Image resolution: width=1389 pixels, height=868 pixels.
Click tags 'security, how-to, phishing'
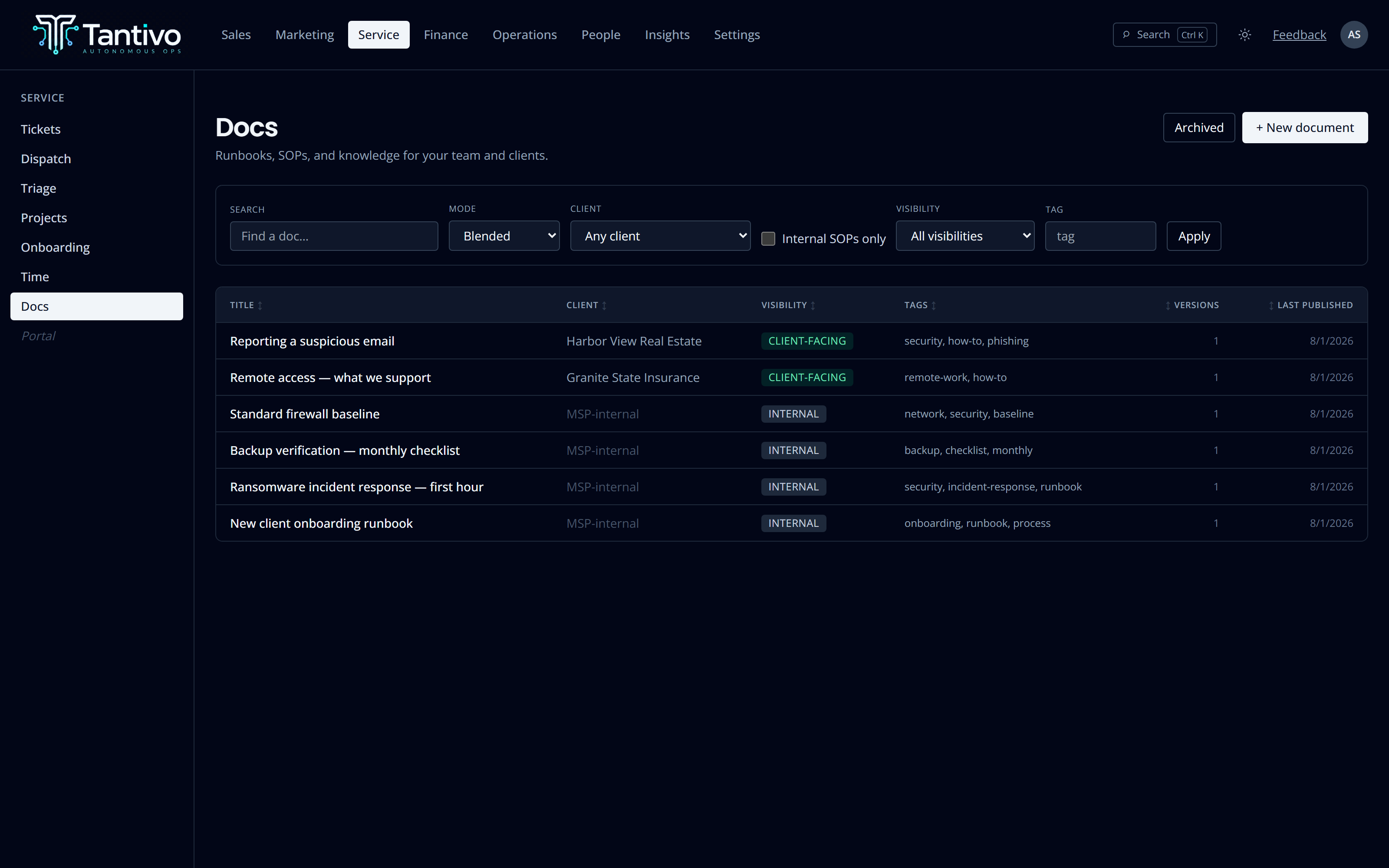pos(966,341)
